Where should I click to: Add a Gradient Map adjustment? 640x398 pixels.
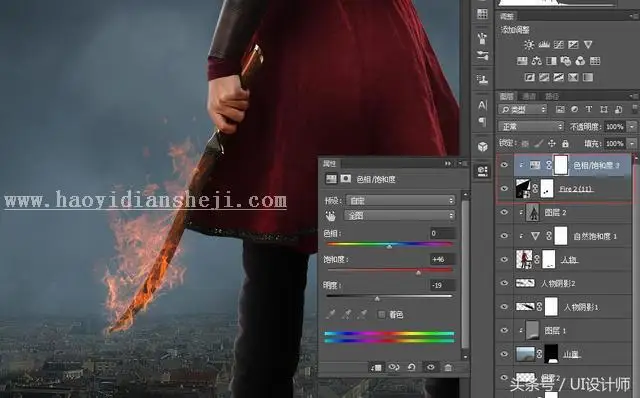588,77
